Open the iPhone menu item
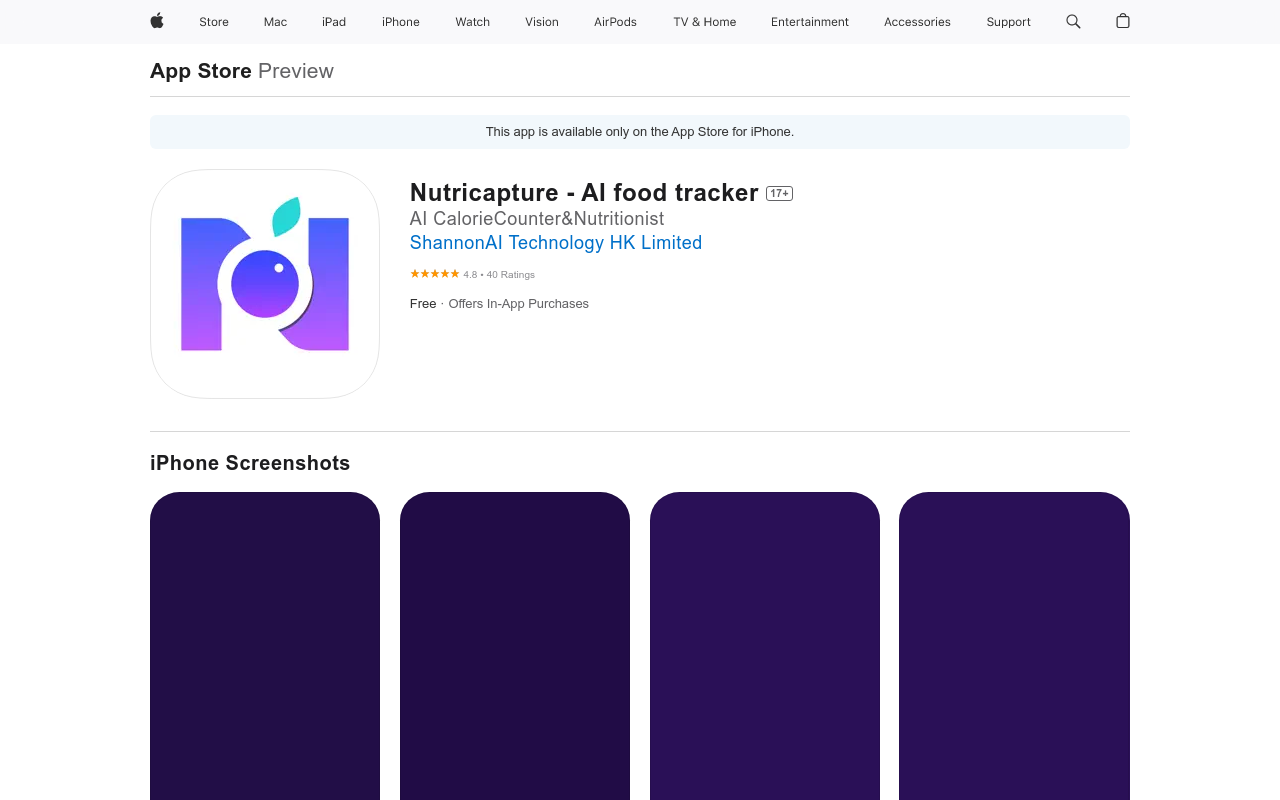1280x800 pixels. click(x=401, y=22)
